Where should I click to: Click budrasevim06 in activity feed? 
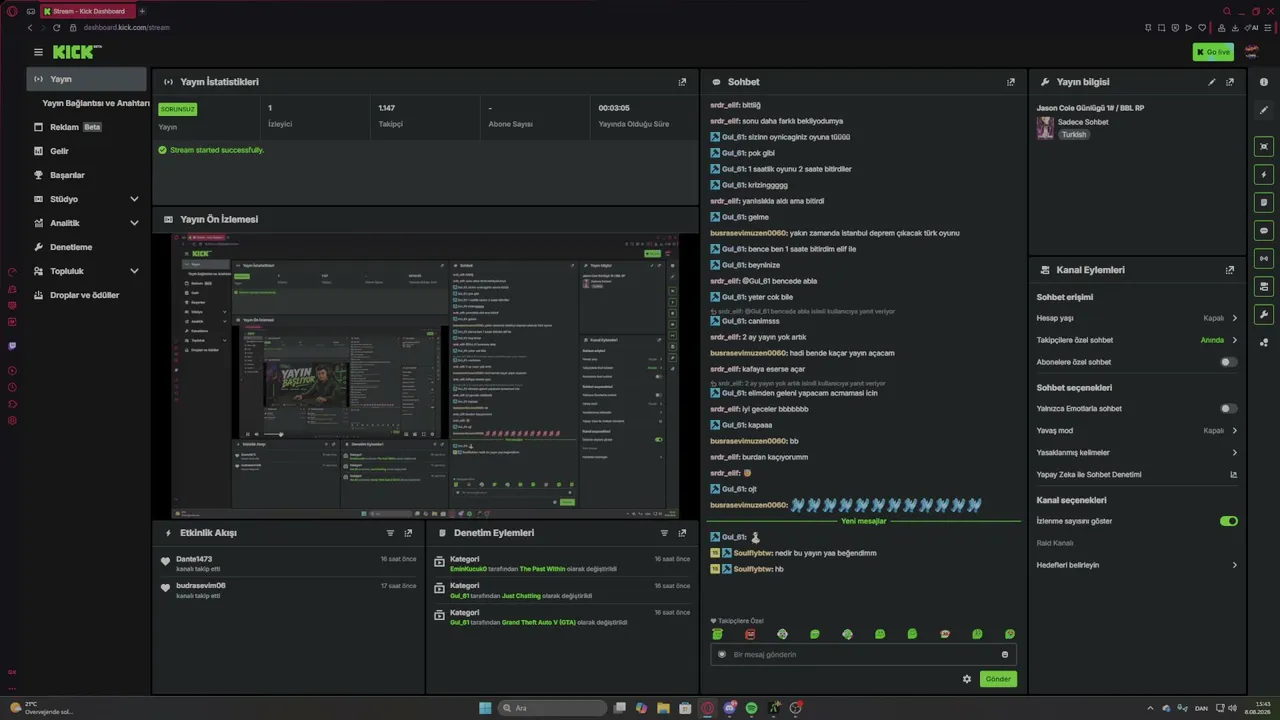click(x=201, y=586)
